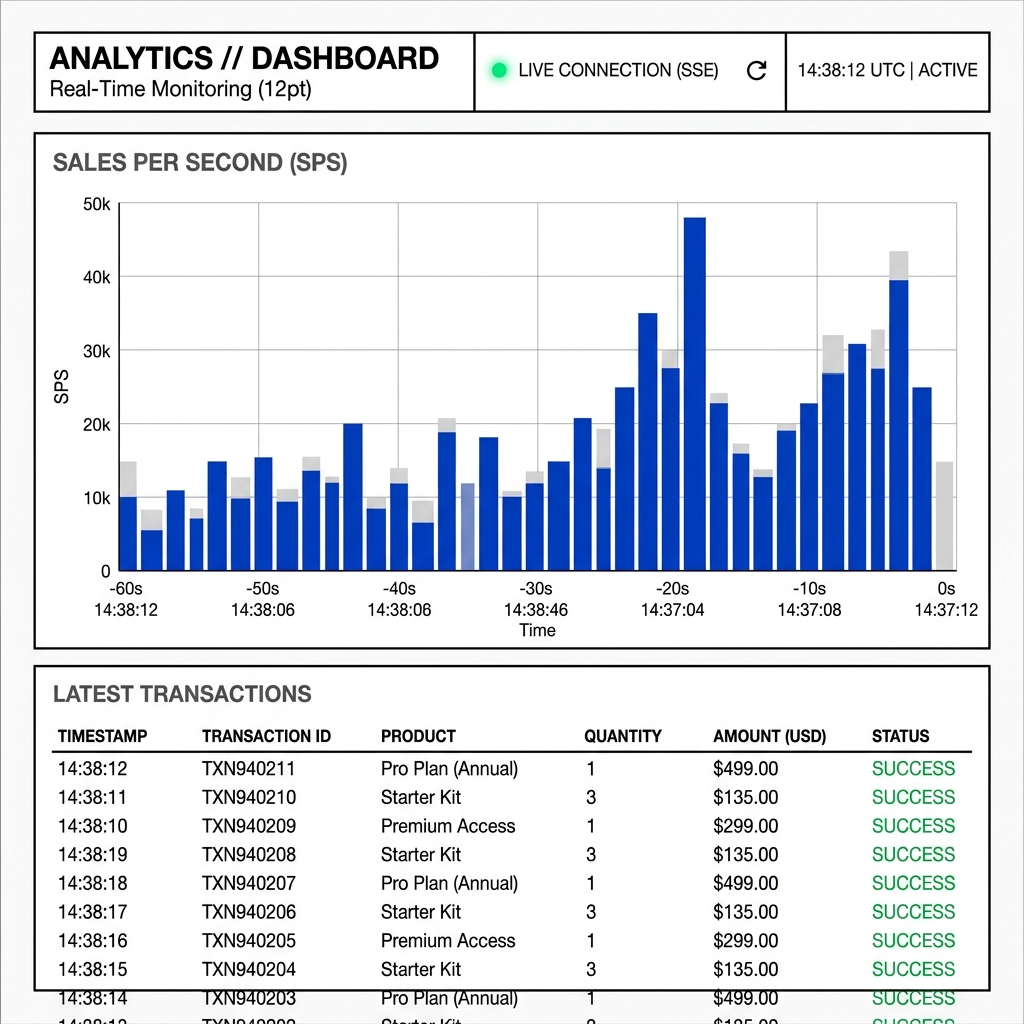Click timestamp 14:38:10 in transactions table
Screen dimensions: 1024x1024
coord(92,826)
